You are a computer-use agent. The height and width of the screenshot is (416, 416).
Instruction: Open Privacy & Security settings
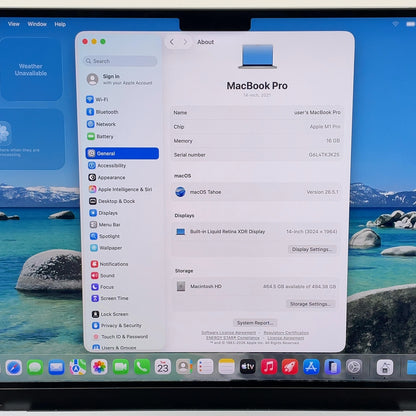click(117, 325)
